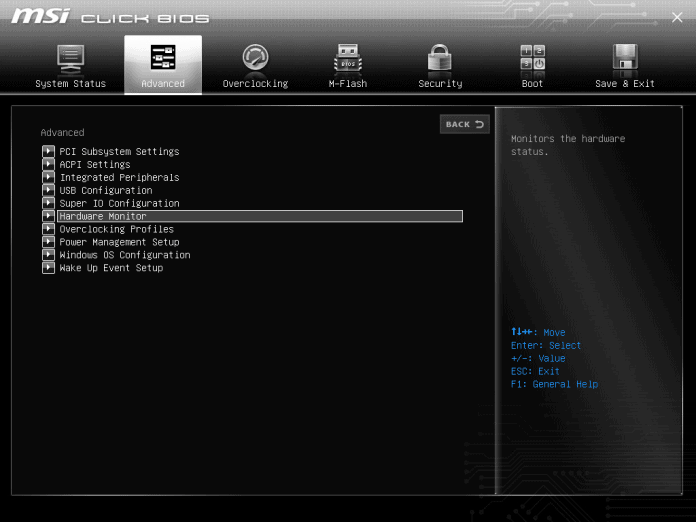This screenshot has height=522, width=696.
Task: Open the System Status monitor icon
Action: 70,58
